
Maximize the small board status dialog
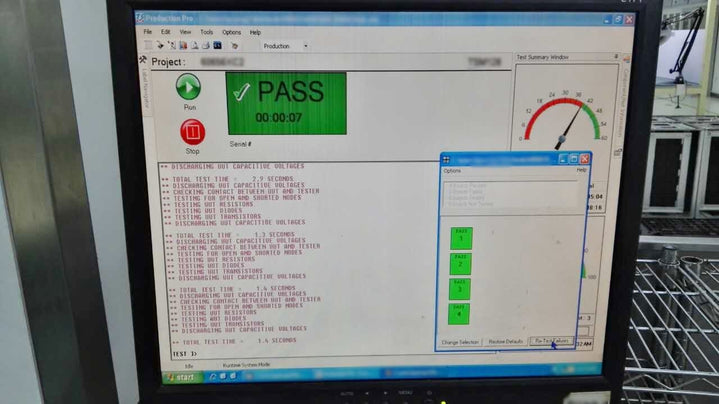574,159
